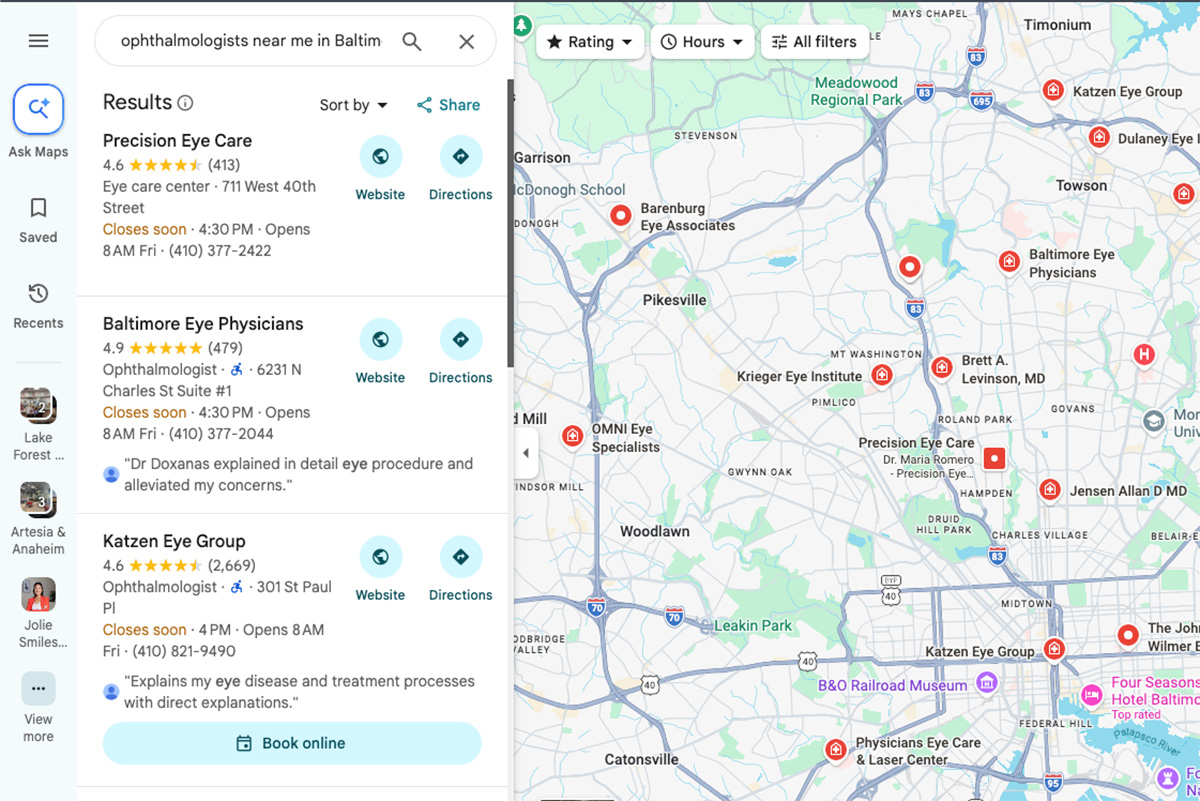
Task: Click Jensen Allan D MD map pin
Action: (x=1049, y=490)
